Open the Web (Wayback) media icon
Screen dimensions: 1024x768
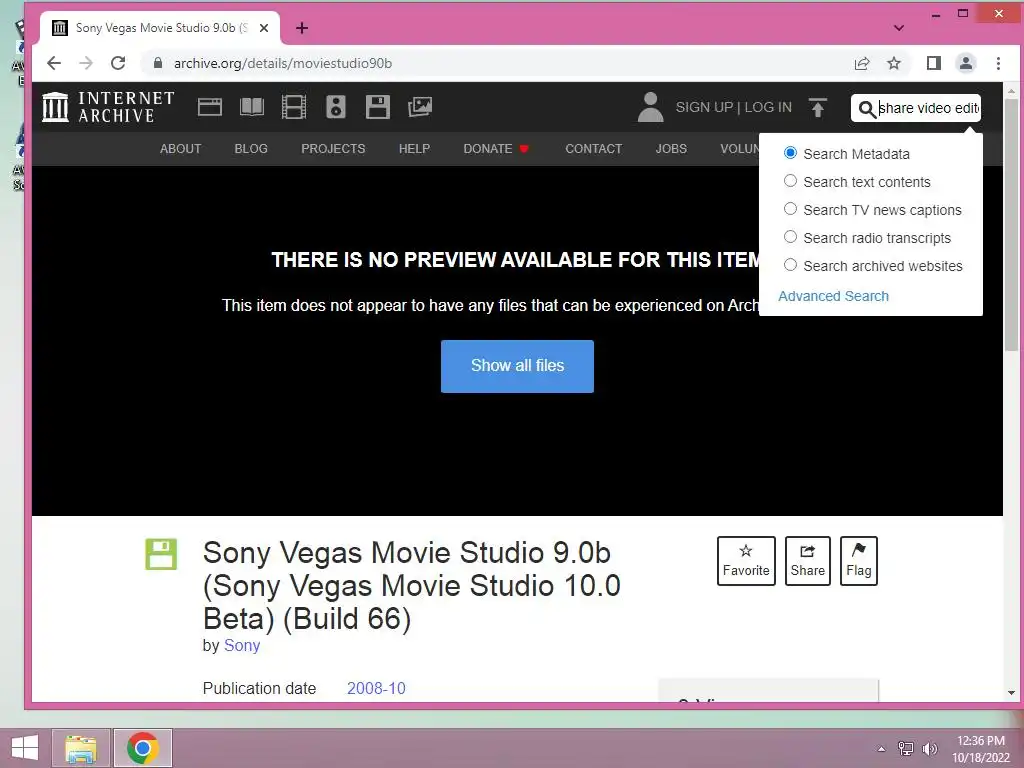[210, 107]
